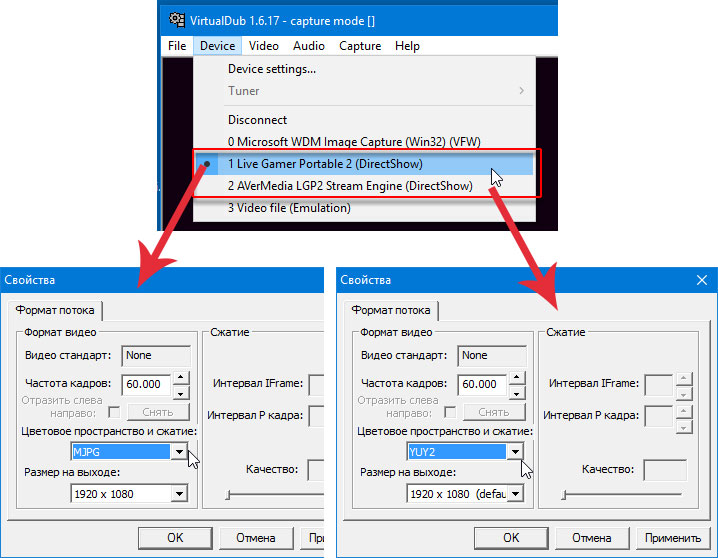
Task: Expand the Tuner submenu arrow
Action: (x=522, y=91)
